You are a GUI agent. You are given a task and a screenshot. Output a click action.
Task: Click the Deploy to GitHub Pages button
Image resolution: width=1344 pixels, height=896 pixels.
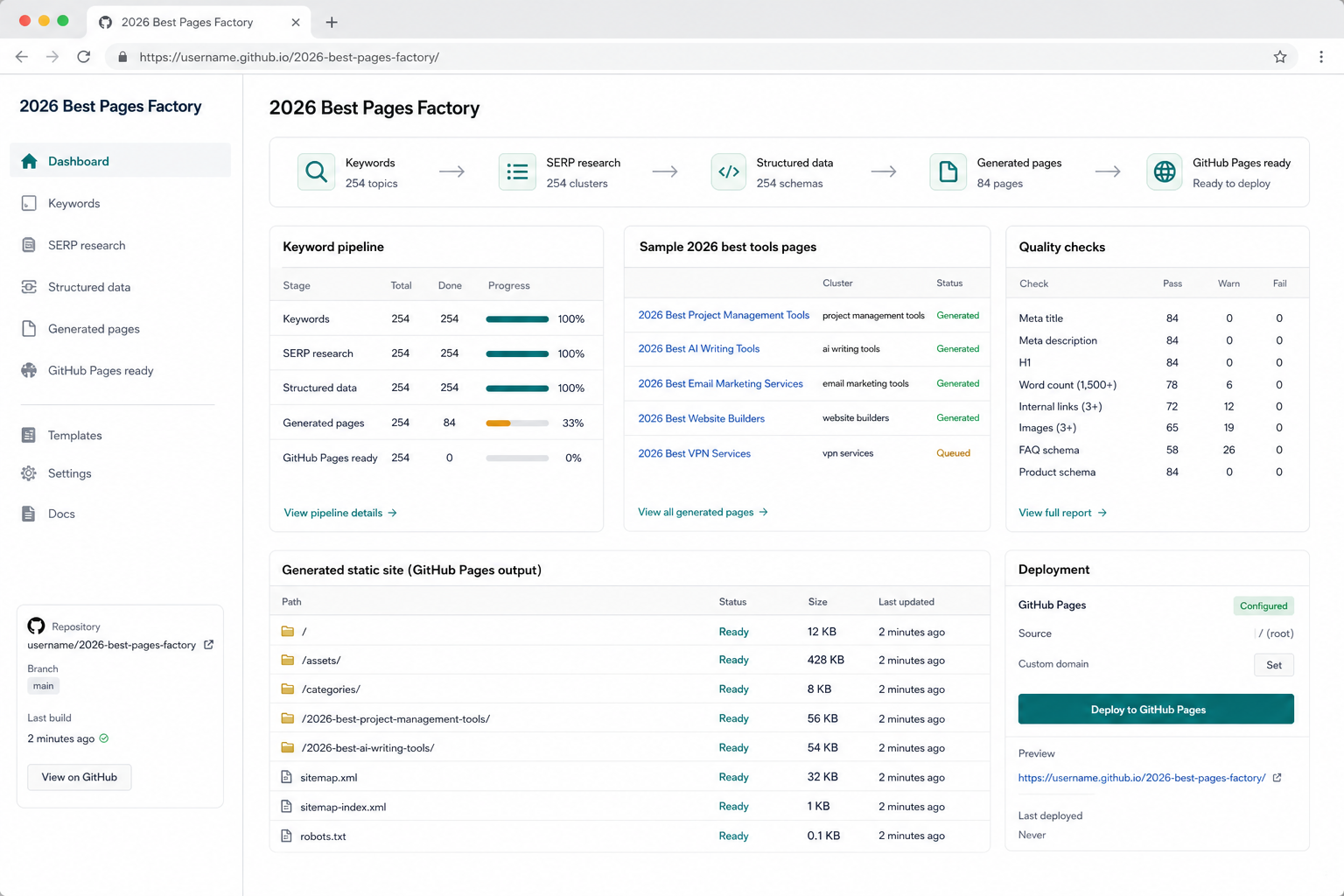coord(1156,710)
